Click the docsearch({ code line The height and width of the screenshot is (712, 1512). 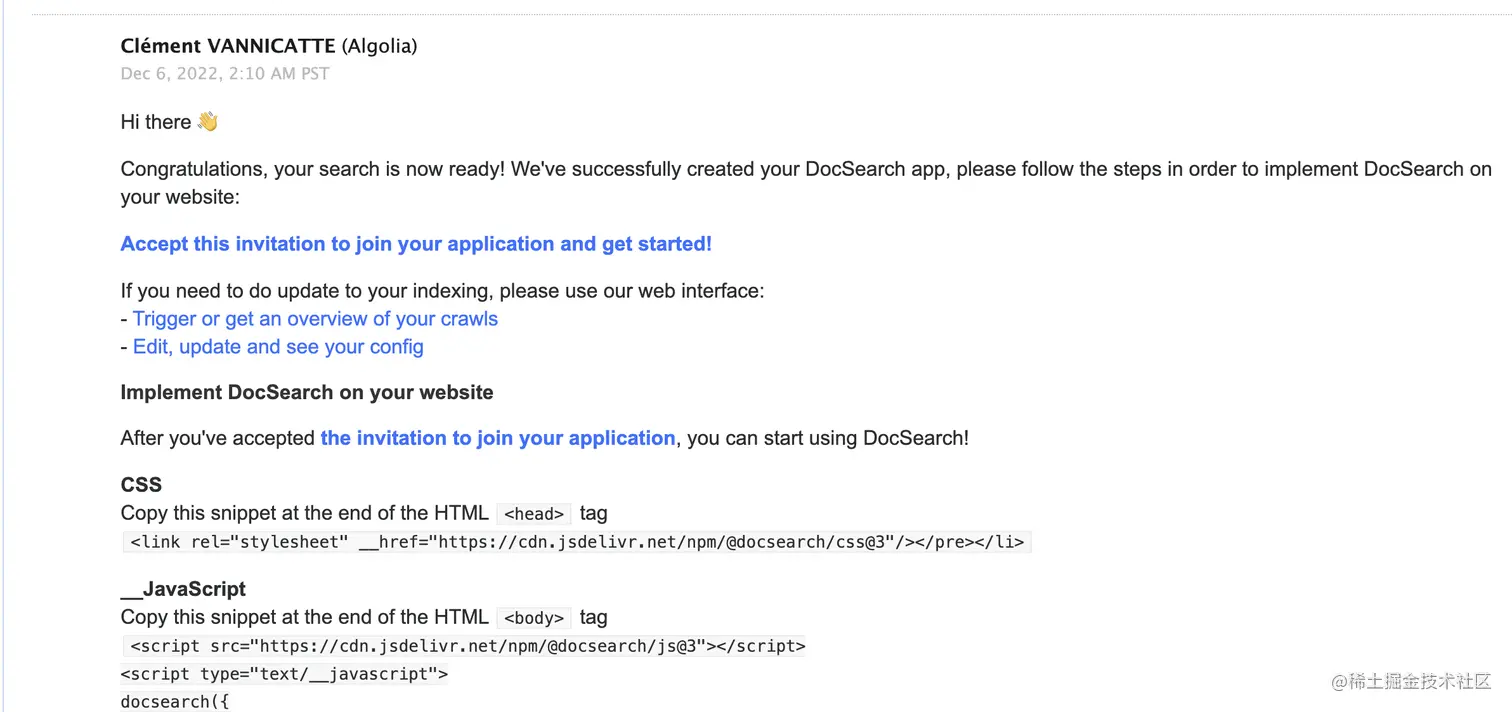pos(175,701)
